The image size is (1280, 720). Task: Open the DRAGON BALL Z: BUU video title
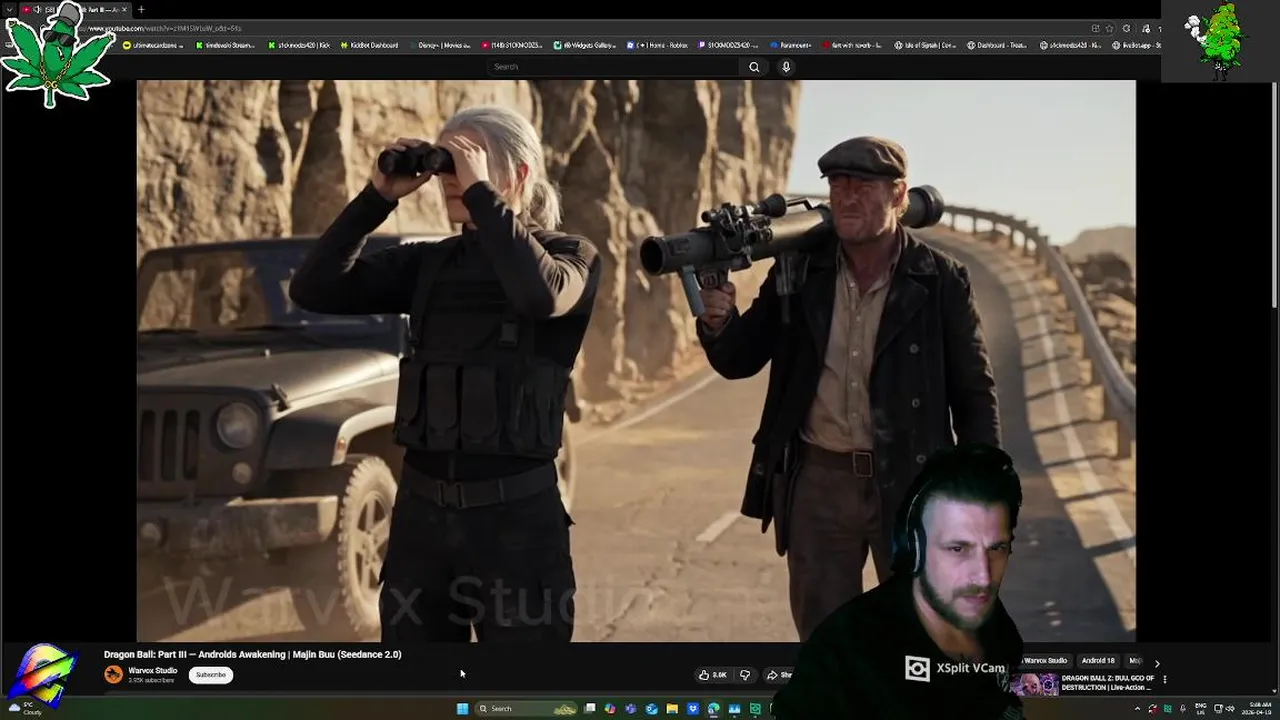1107,683
